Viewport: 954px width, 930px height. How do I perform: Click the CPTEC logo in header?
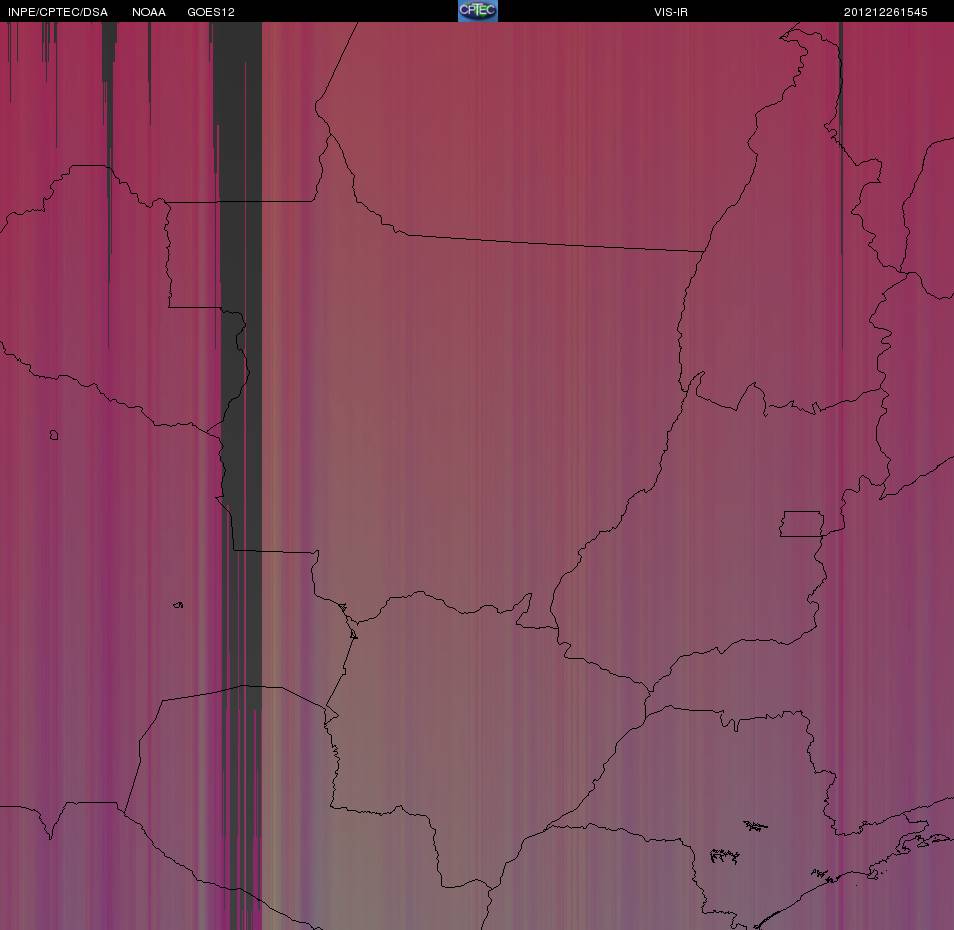click(478, 11)
